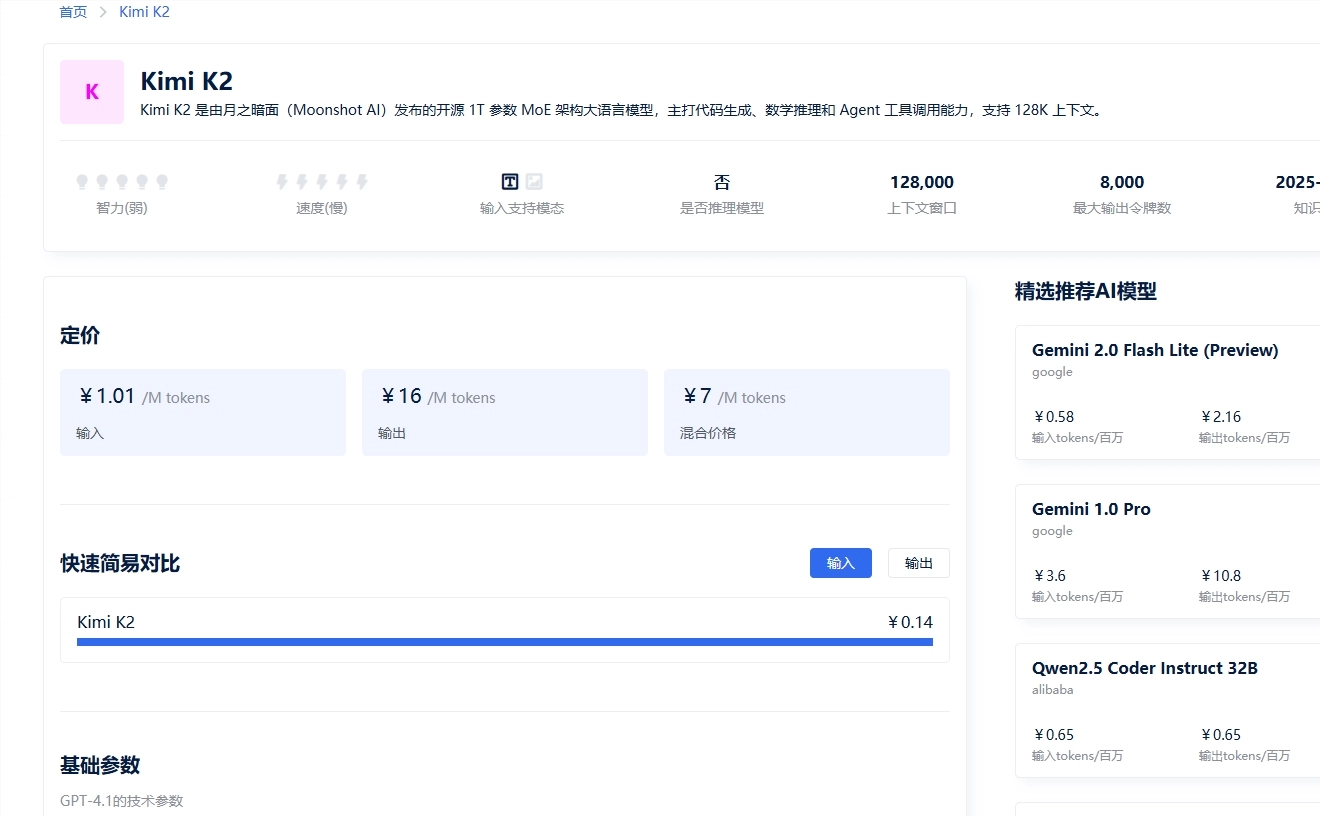Click the ¥1.01 input pricing card
This screenshot has width=1320, height=816.
pos(203,412)
